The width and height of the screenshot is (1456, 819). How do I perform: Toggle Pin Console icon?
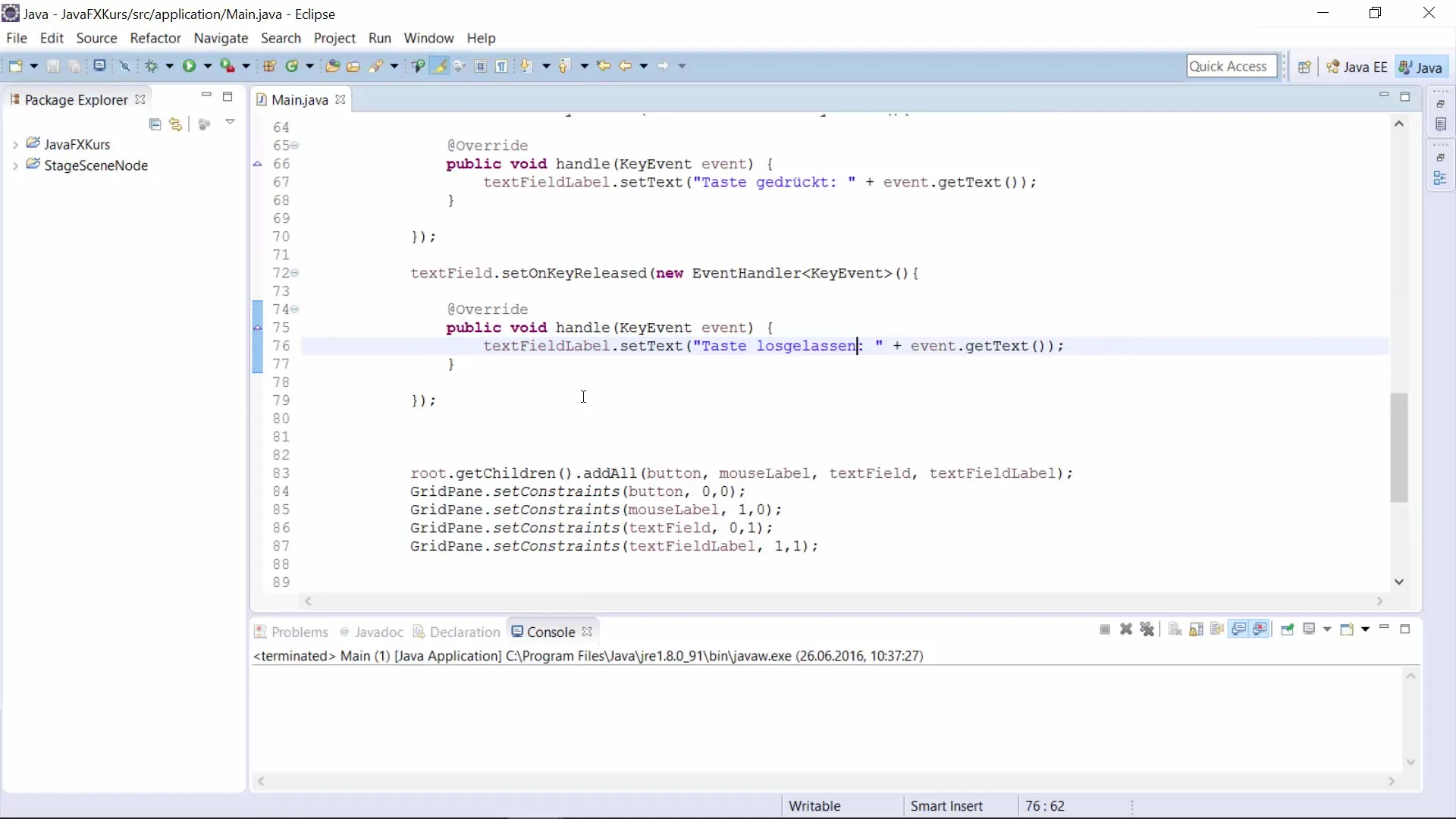[1287, 629]
